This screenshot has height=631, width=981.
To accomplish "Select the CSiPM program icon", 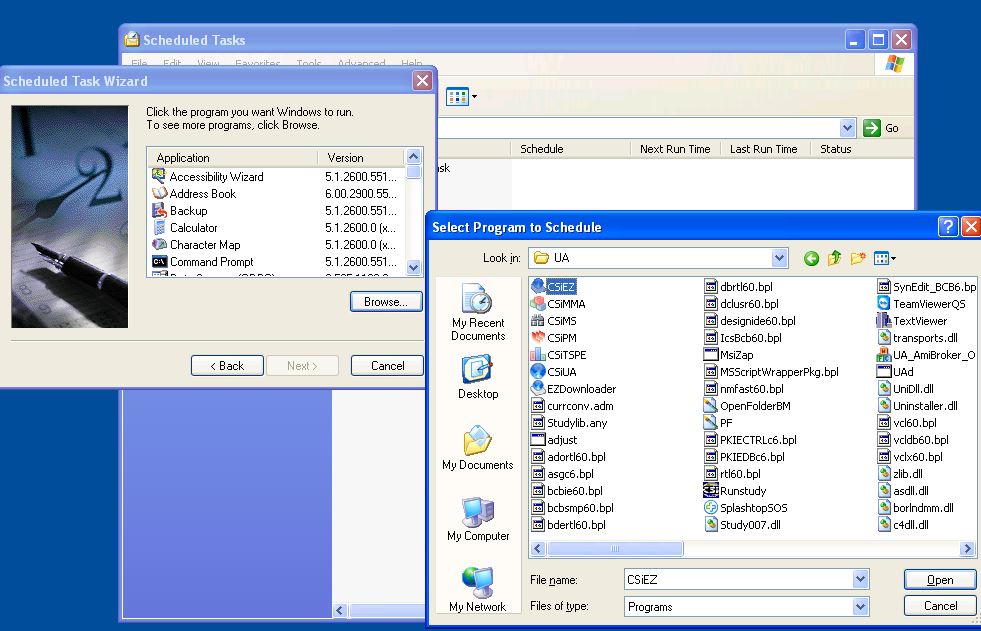I will coord(538,338).
